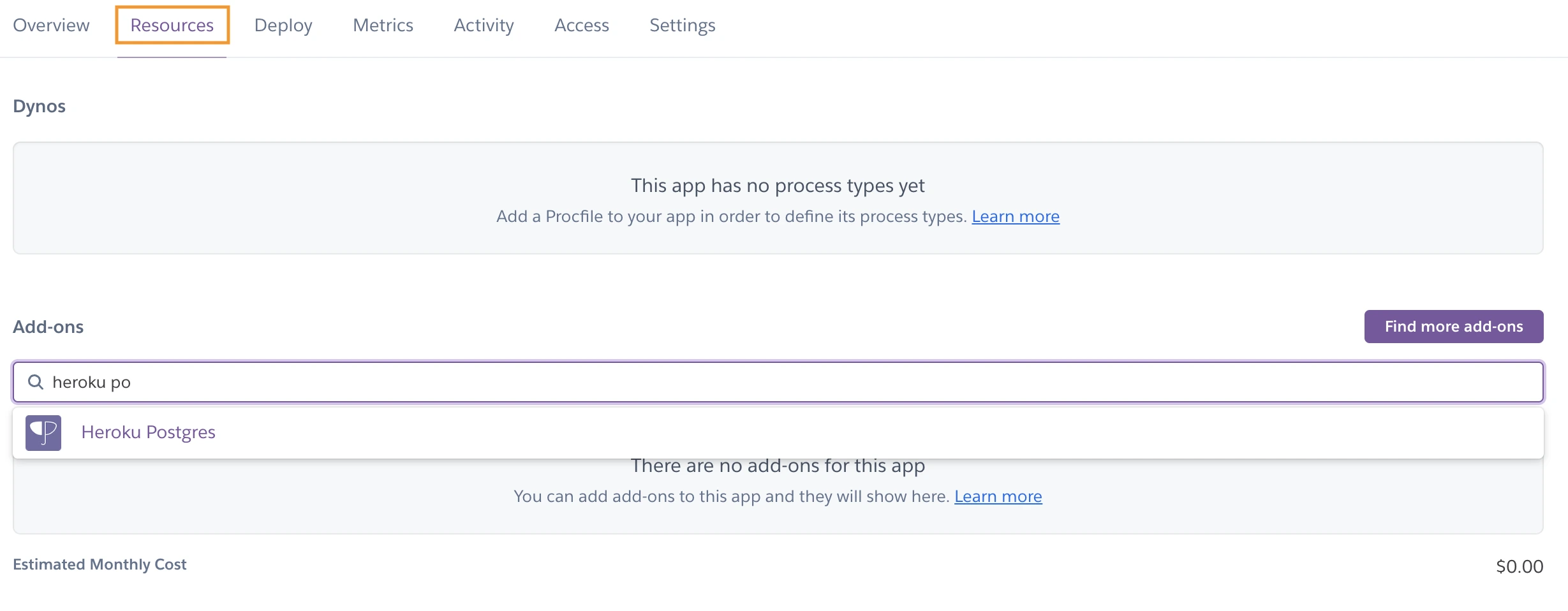
Task: Click the $0.00 cost value
Action: point(1520,566)
